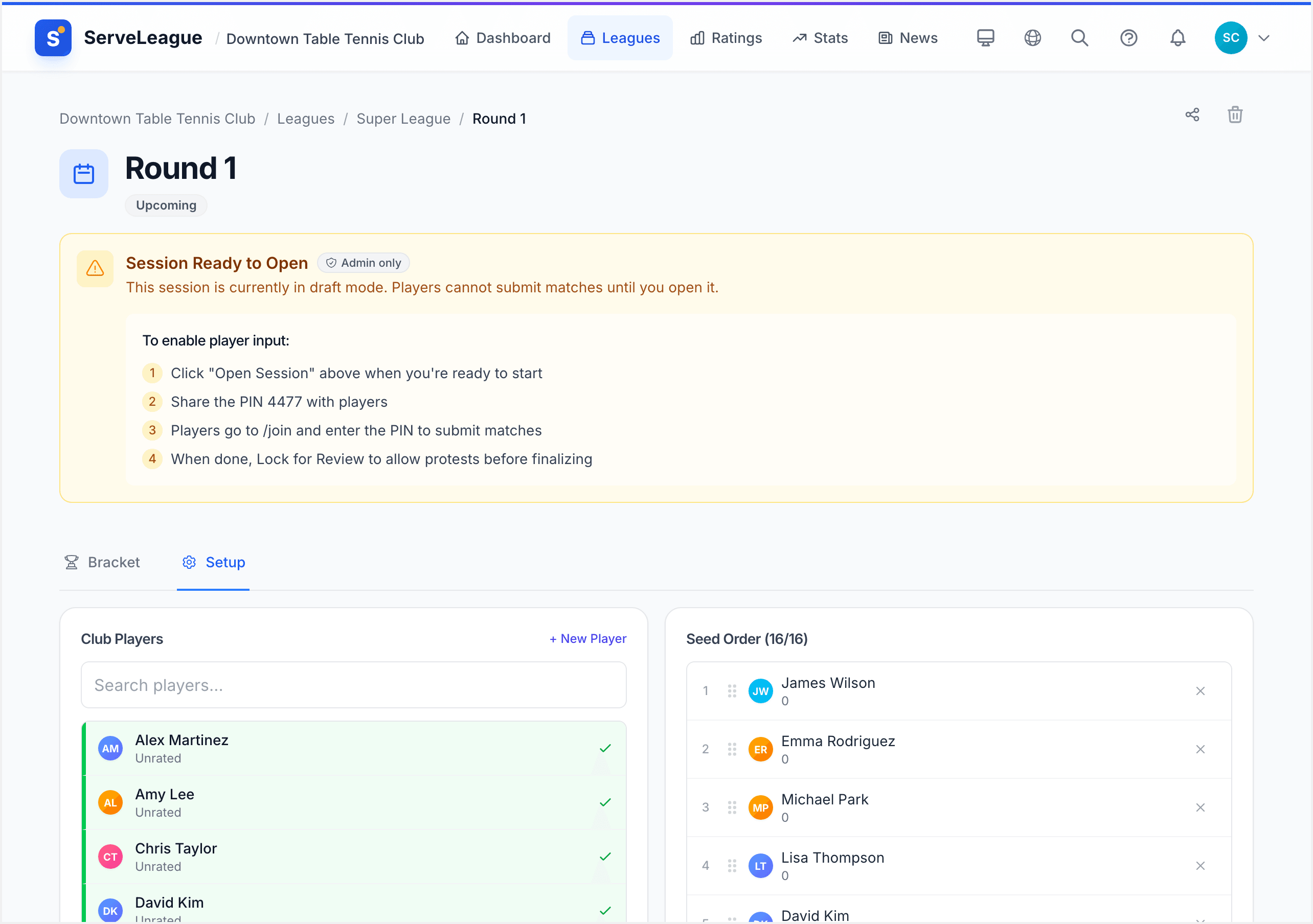Screen dimensions: 1313x924
Task: Toggle Alex Martinez selection checkmark
Action: coord(605,749)
